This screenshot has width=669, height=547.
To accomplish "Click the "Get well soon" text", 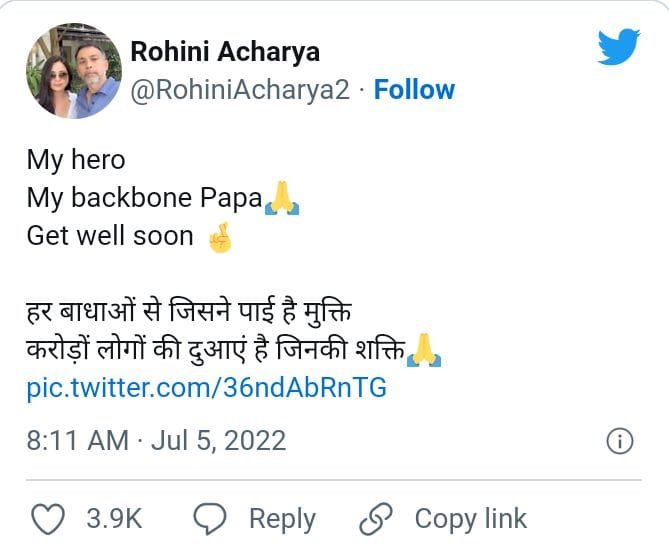I will point(110,236).
